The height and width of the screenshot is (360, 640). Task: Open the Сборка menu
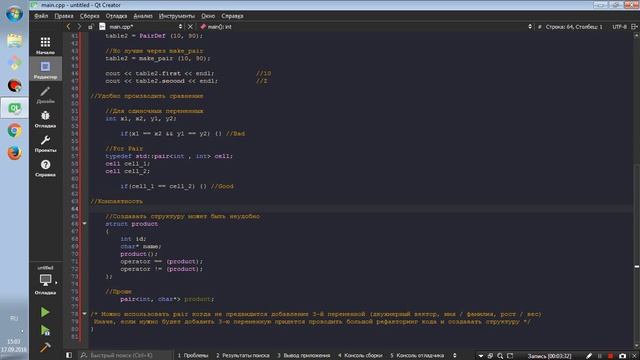[x=89, y=16]
